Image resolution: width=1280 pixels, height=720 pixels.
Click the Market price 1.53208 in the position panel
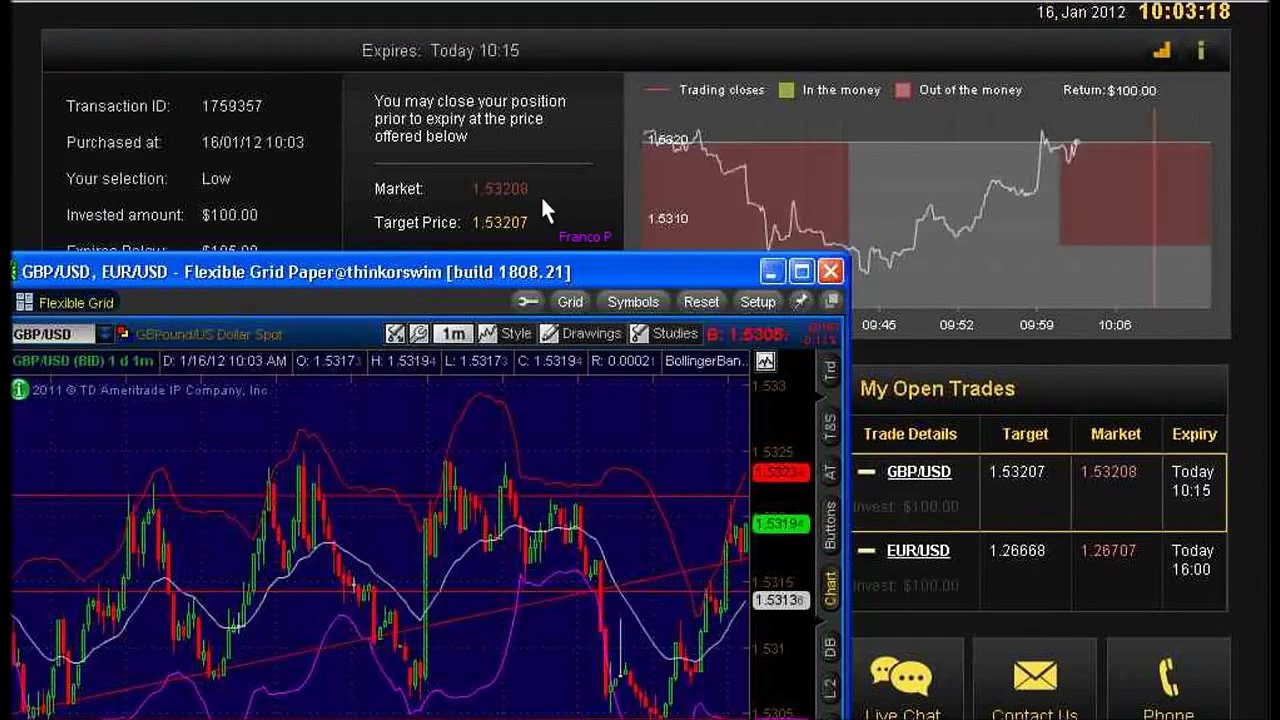(500, 189)
